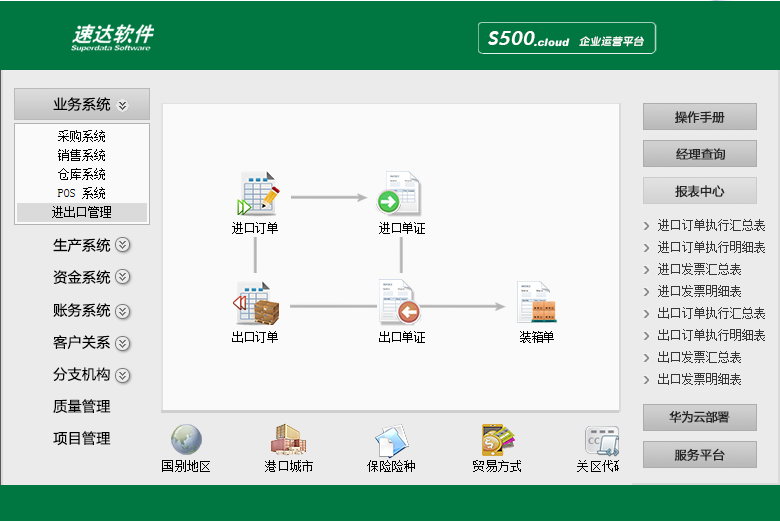Click the 报表中心 button
The height and width of the screenshot is (522, 780).
[x=699, y=191]
